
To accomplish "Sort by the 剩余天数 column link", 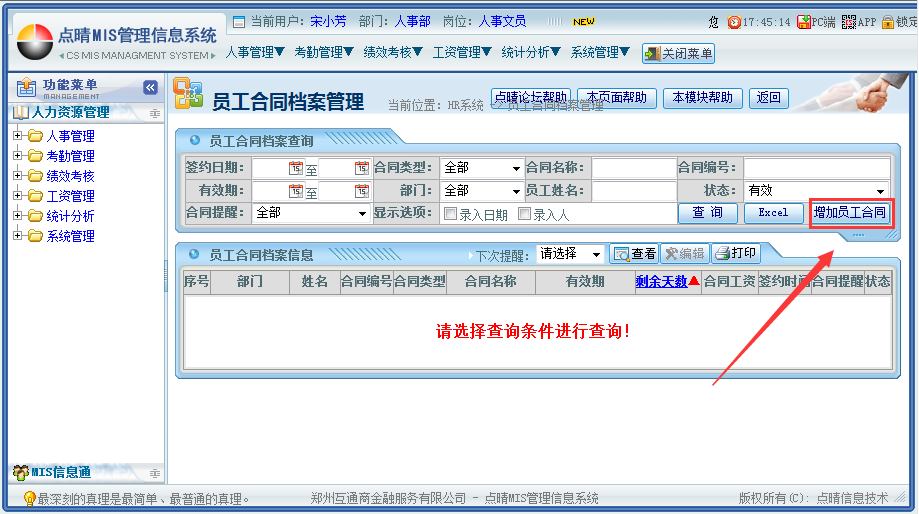I will point(661,282).
